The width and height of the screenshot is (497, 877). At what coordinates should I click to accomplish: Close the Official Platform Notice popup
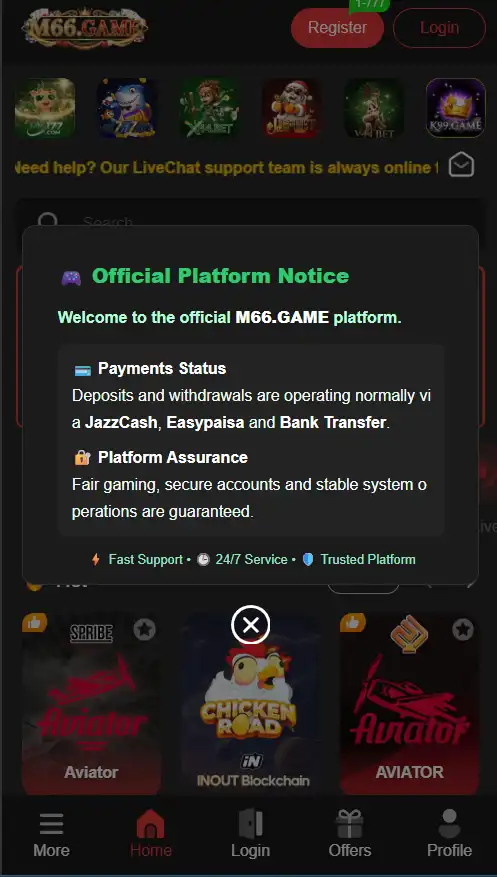(x=250, y=624)
